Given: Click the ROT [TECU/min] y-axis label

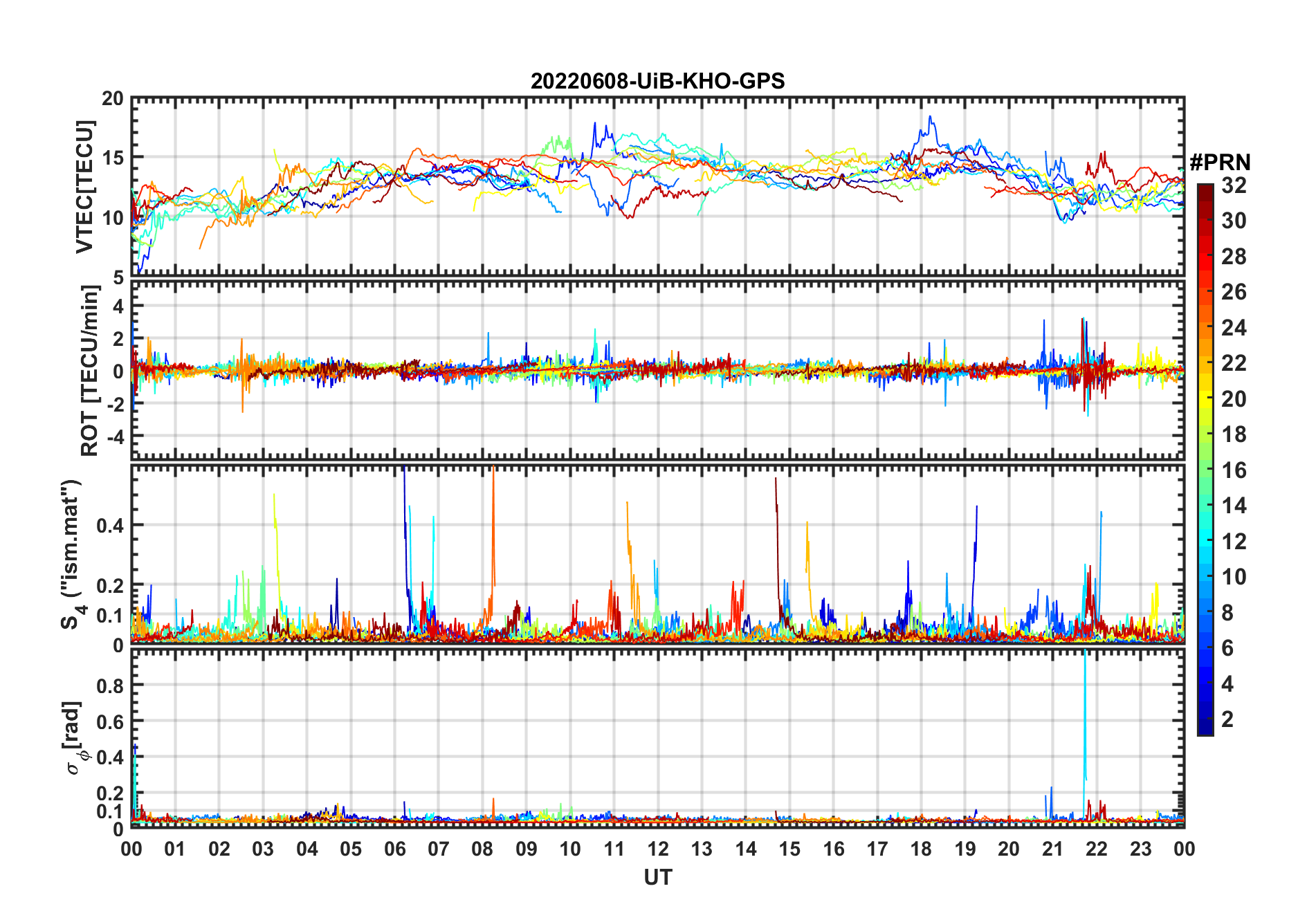Looking at the screenshot, I should [90, 371].
